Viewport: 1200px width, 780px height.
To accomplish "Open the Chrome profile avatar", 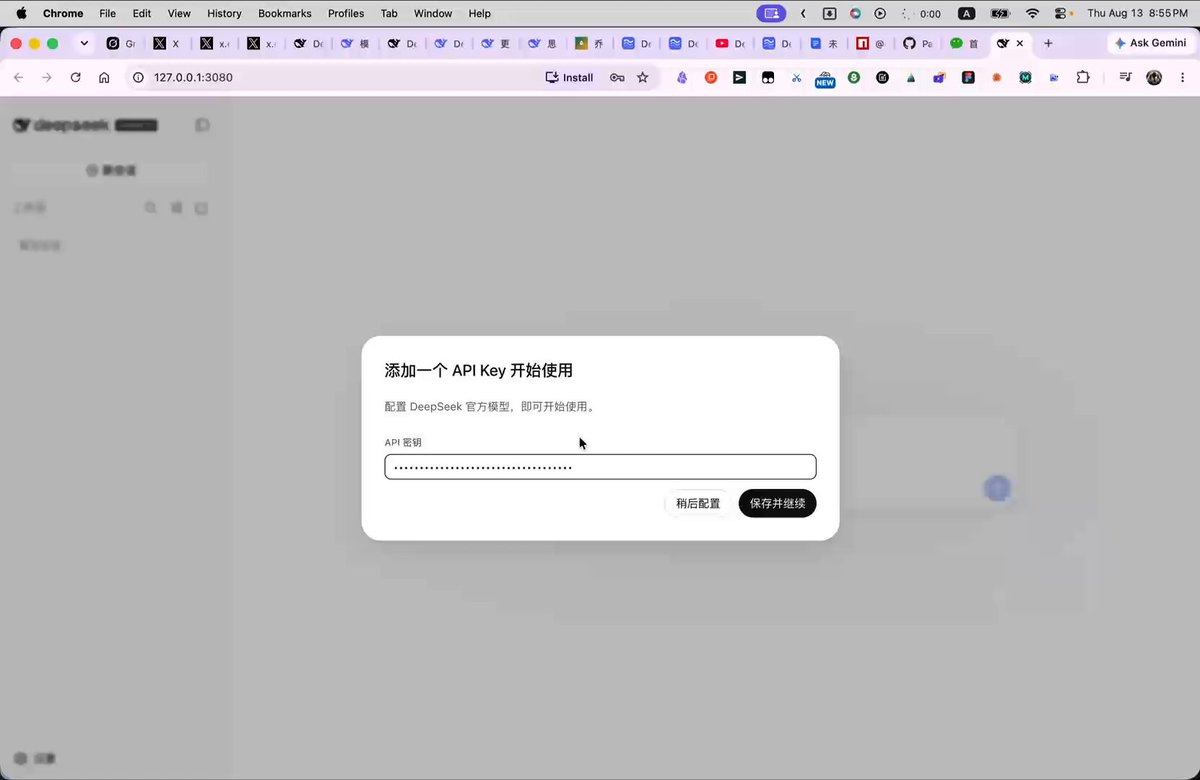I will point(1154,77).
